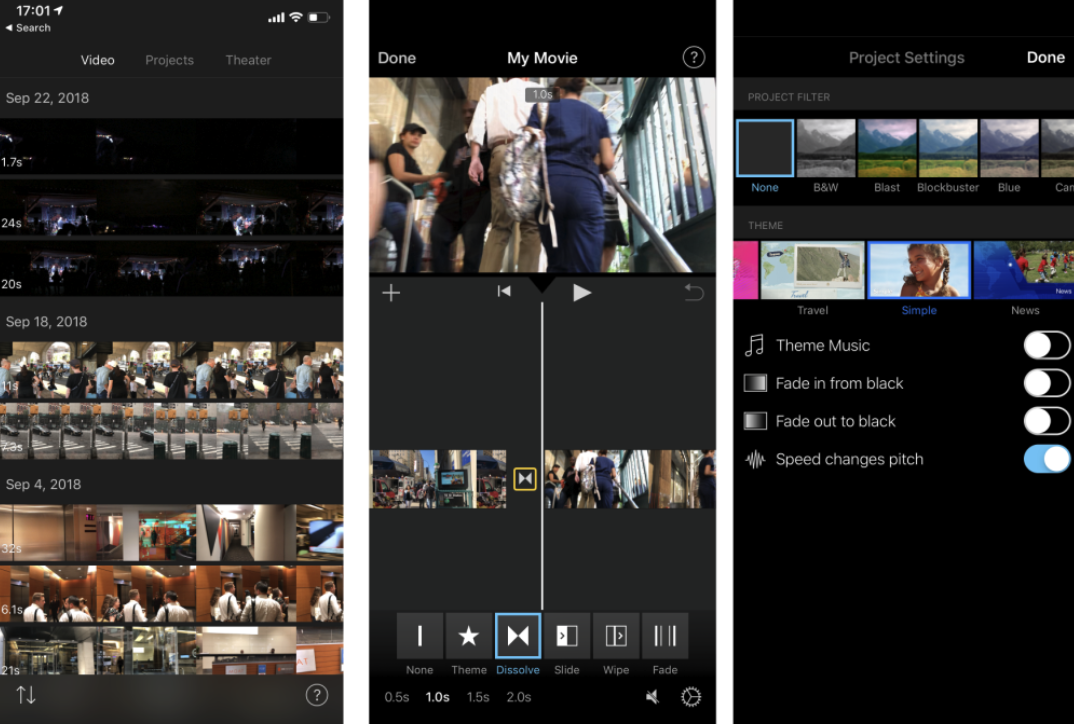Select the first timeline clip with street kiosk
Image resolution: width=1074 pixels, height=724 pixels.
[x=438, y=479]
